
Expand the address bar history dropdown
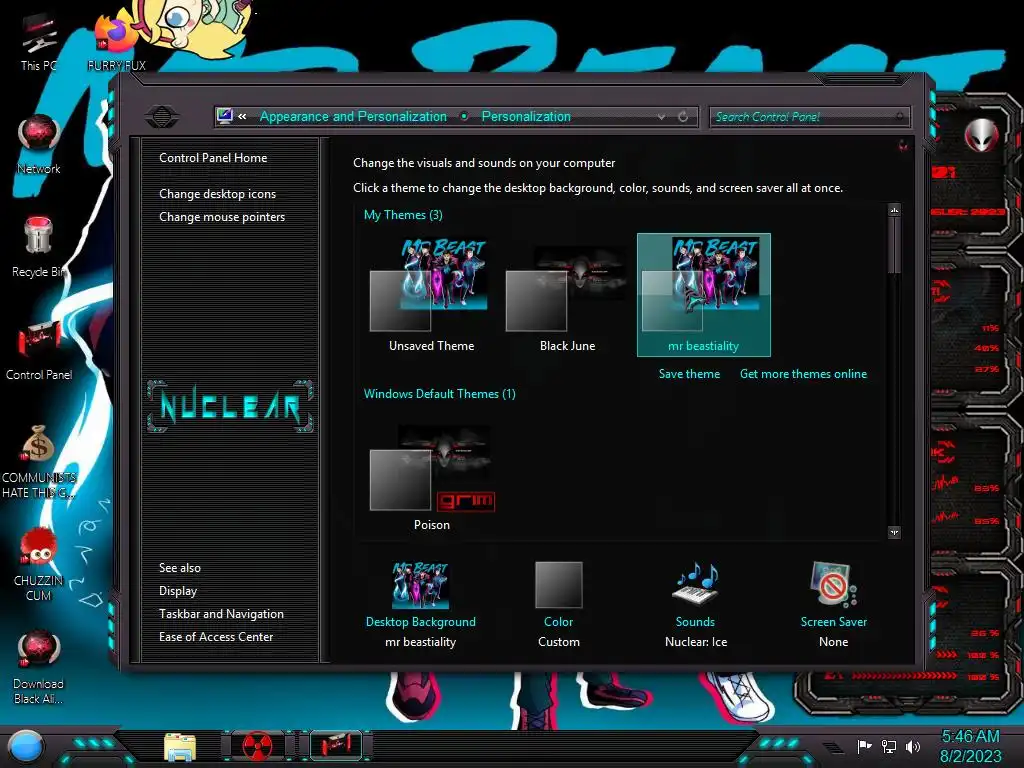click(662, 116)
